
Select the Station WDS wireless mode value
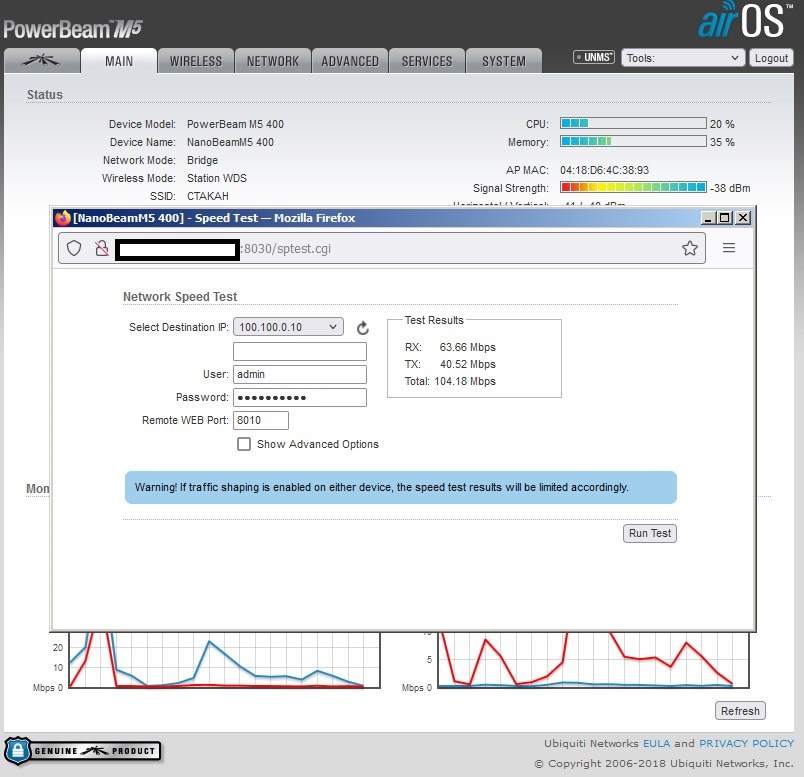pyautogui.click(x=217, y=178)
